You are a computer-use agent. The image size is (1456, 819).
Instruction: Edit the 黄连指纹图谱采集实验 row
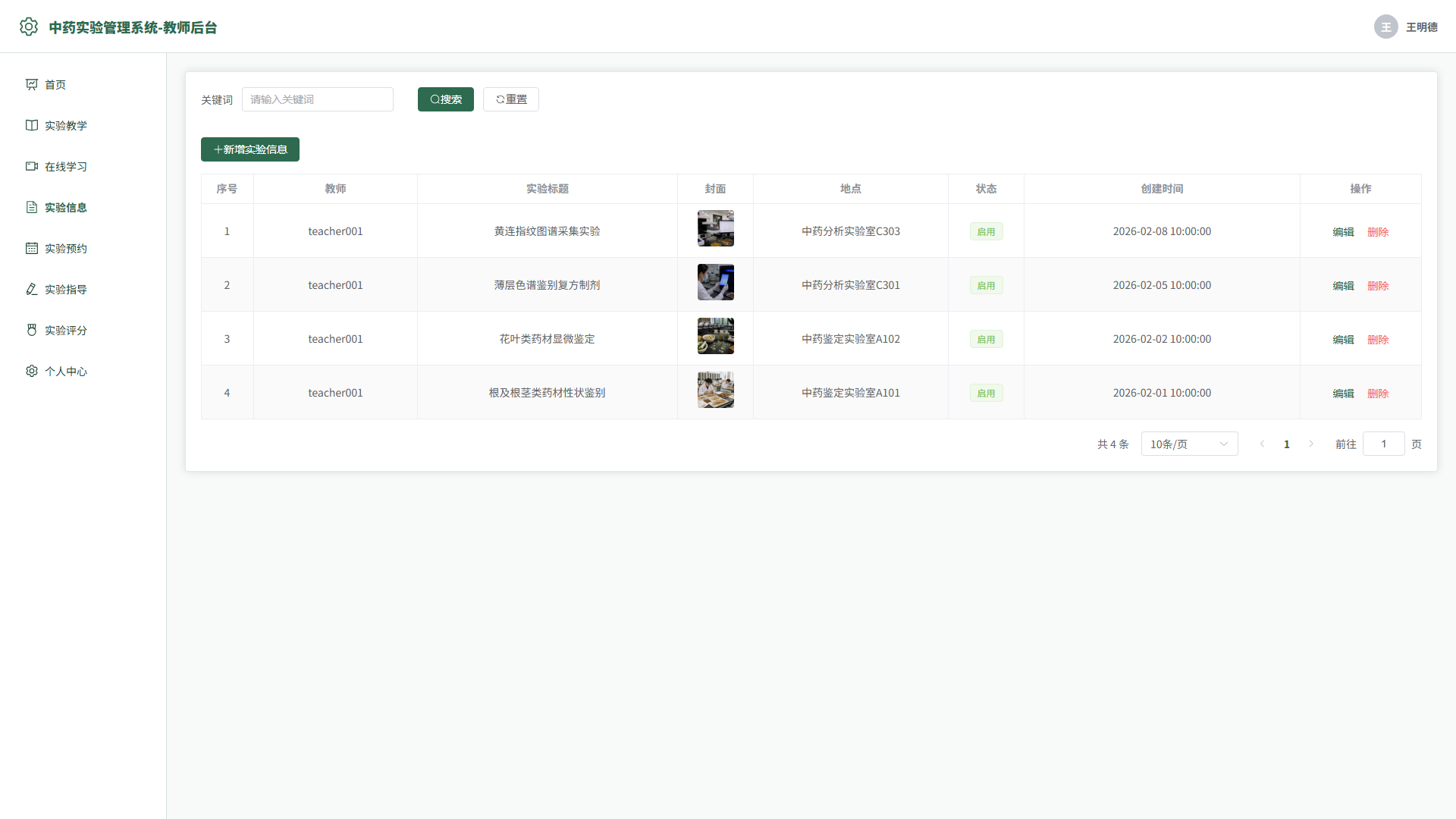click(x=1343, y=232)
